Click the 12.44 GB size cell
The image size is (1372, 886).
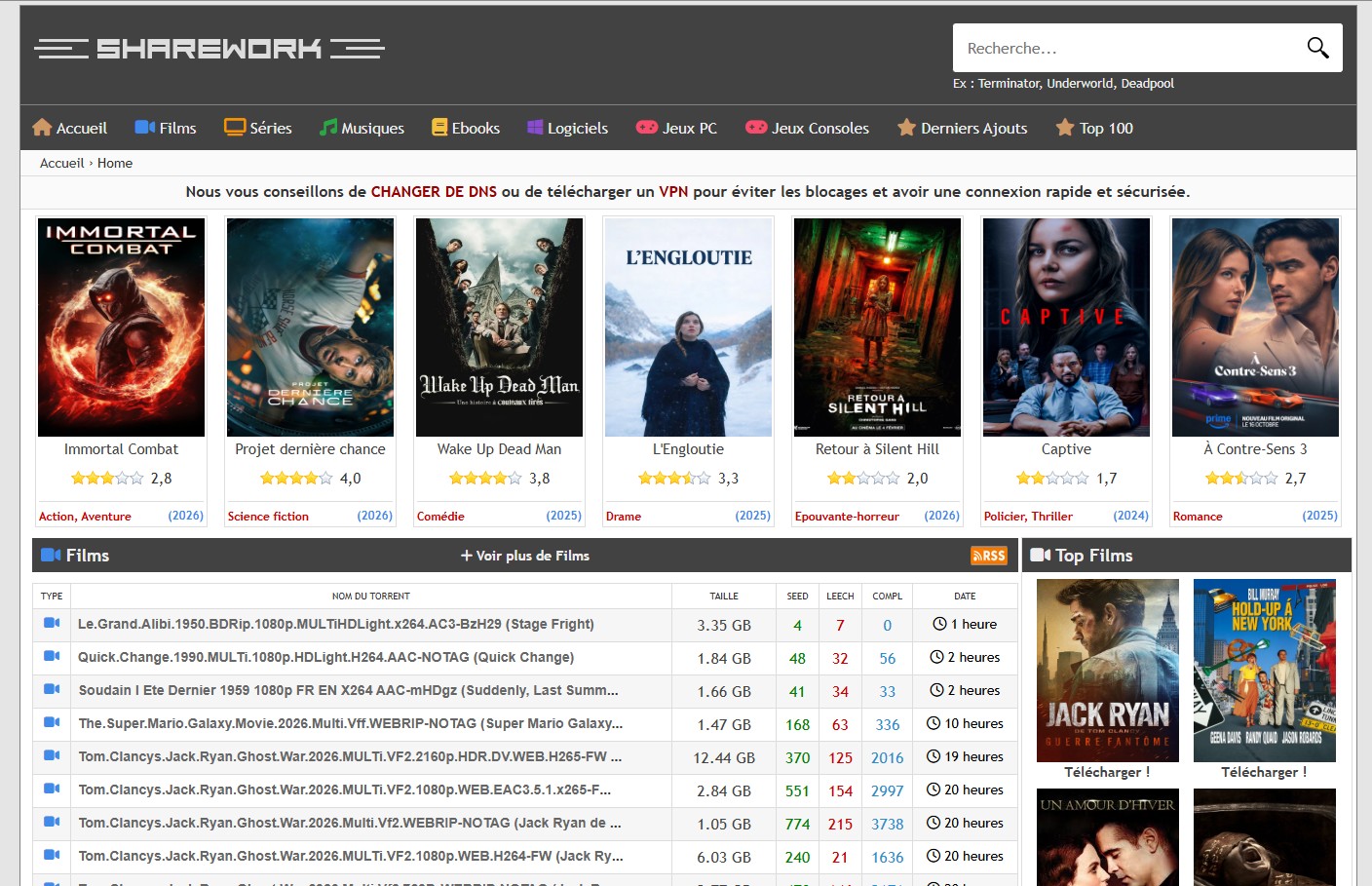click(724, 757)
